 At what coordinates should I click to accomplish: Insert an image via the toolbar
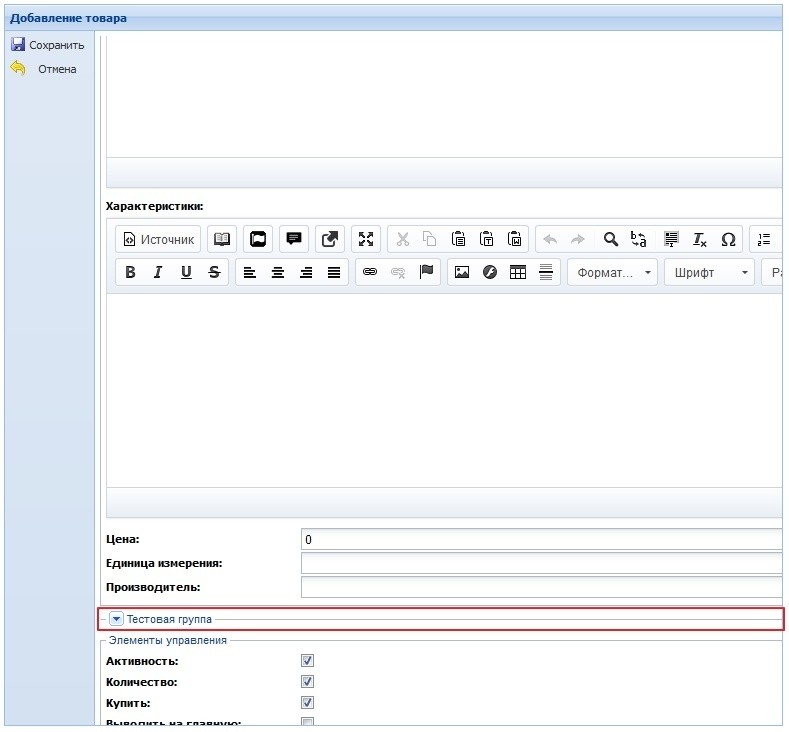(x=461, y=272)
